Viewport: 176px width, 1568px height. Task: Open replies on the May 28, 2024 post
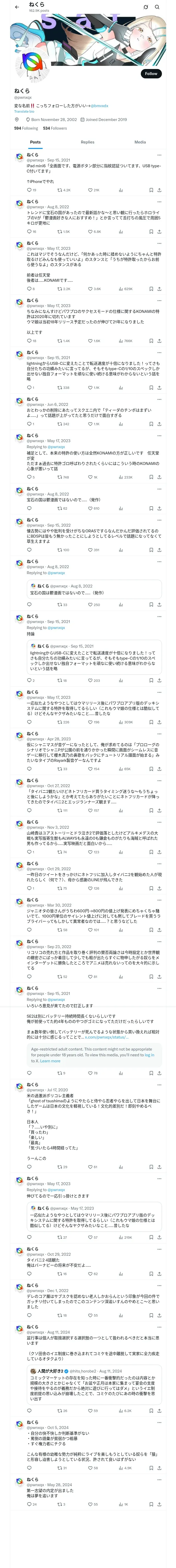(29, 1504)
